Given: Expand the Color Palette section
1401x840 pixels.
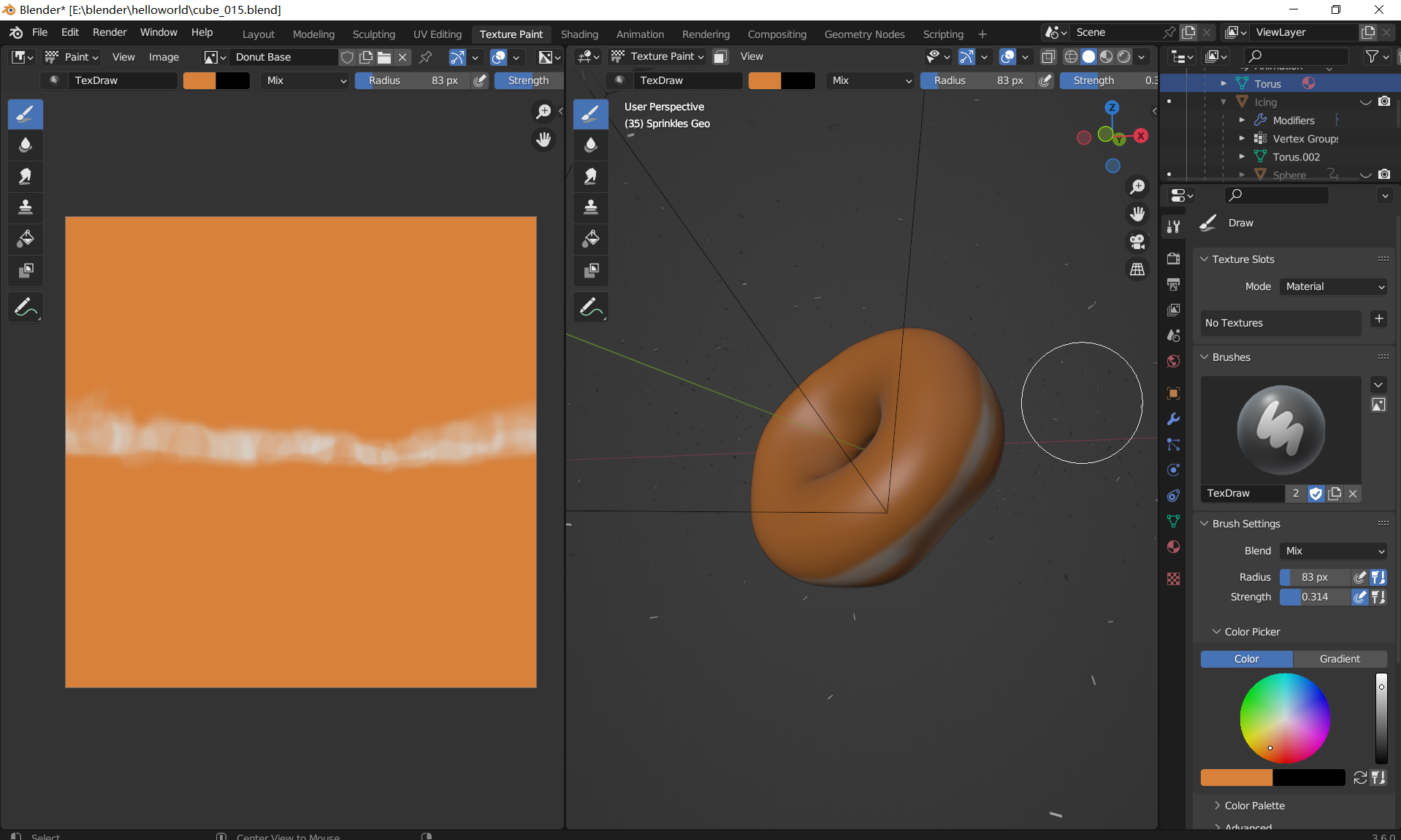Looking at the screenshot, I should pos(1218,806).
